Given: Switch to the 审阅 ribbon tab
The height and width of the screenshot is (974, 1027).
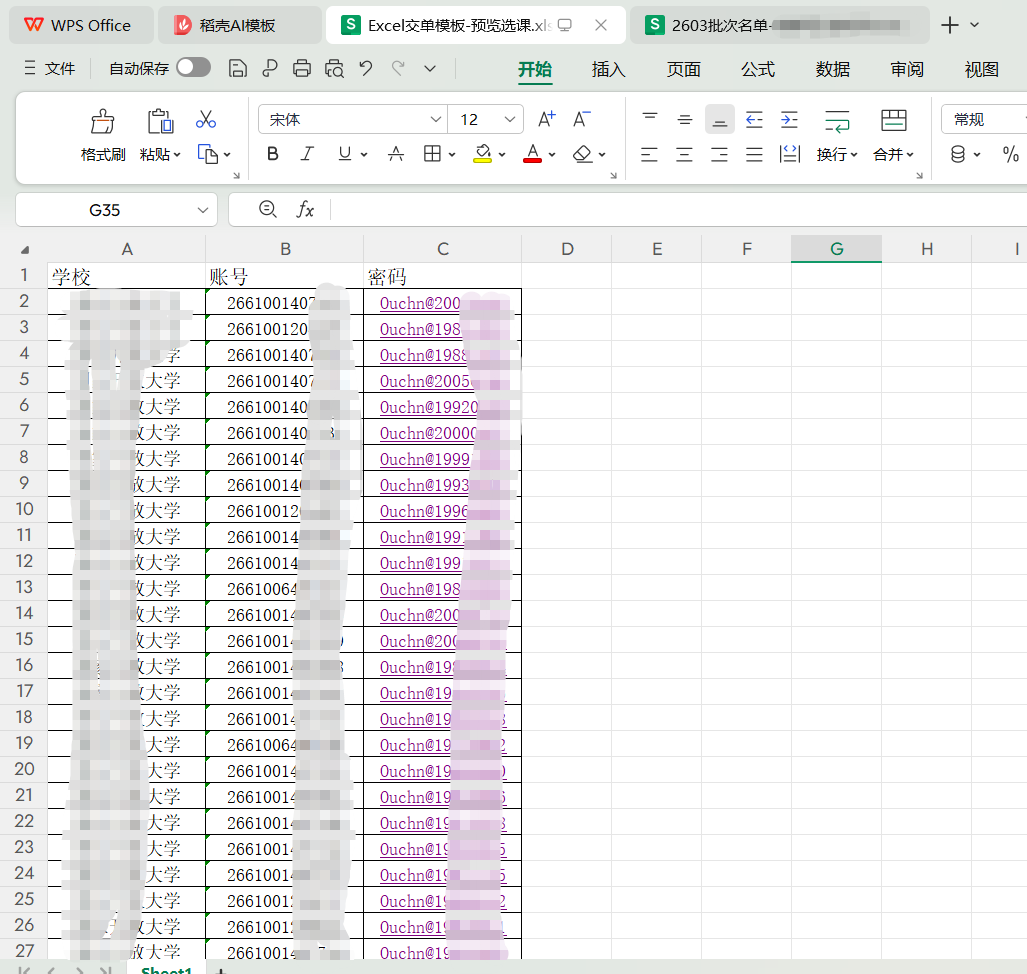Looking at the screenshot, I should pyautogui.click(x=907, y=69).
